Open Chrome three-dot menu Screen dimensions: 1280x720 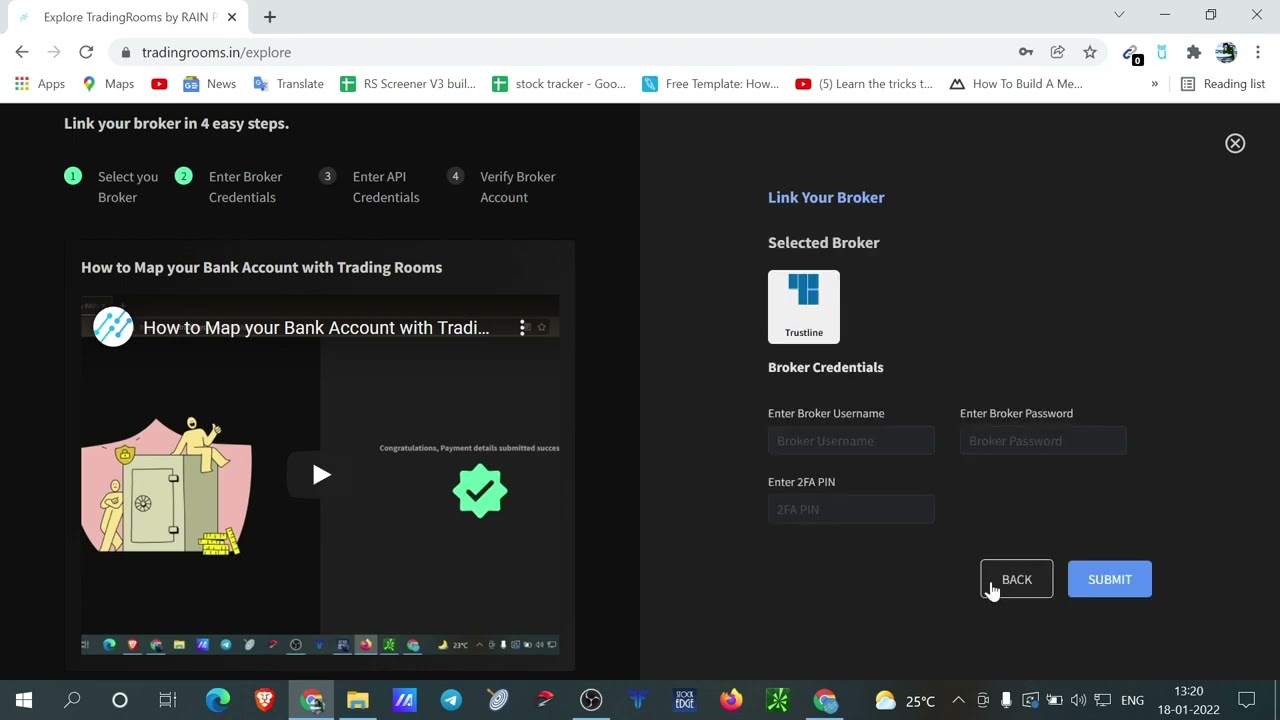1257,52
